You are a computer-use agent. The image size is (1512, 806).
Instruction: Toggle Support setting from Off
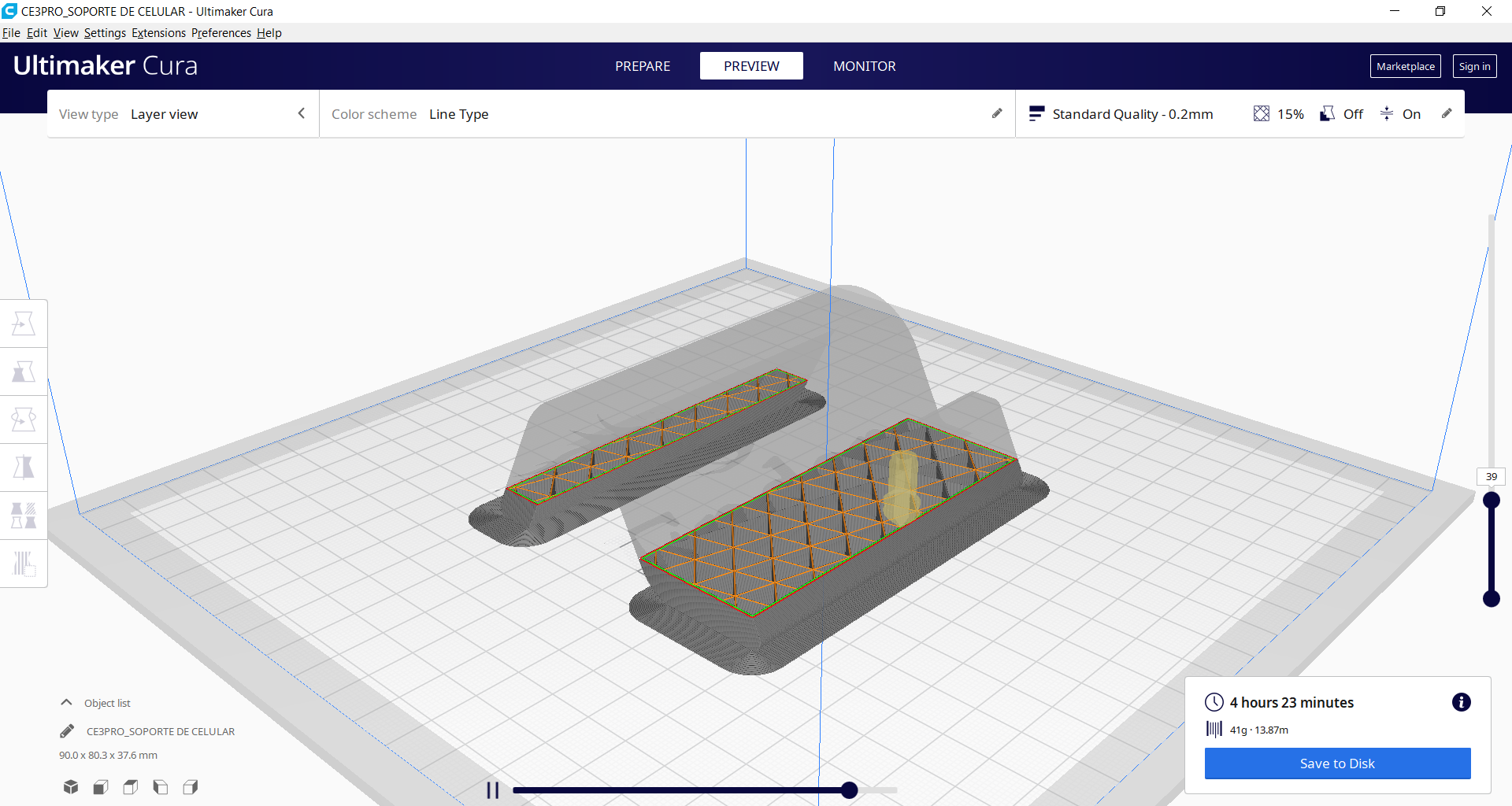1340,113
